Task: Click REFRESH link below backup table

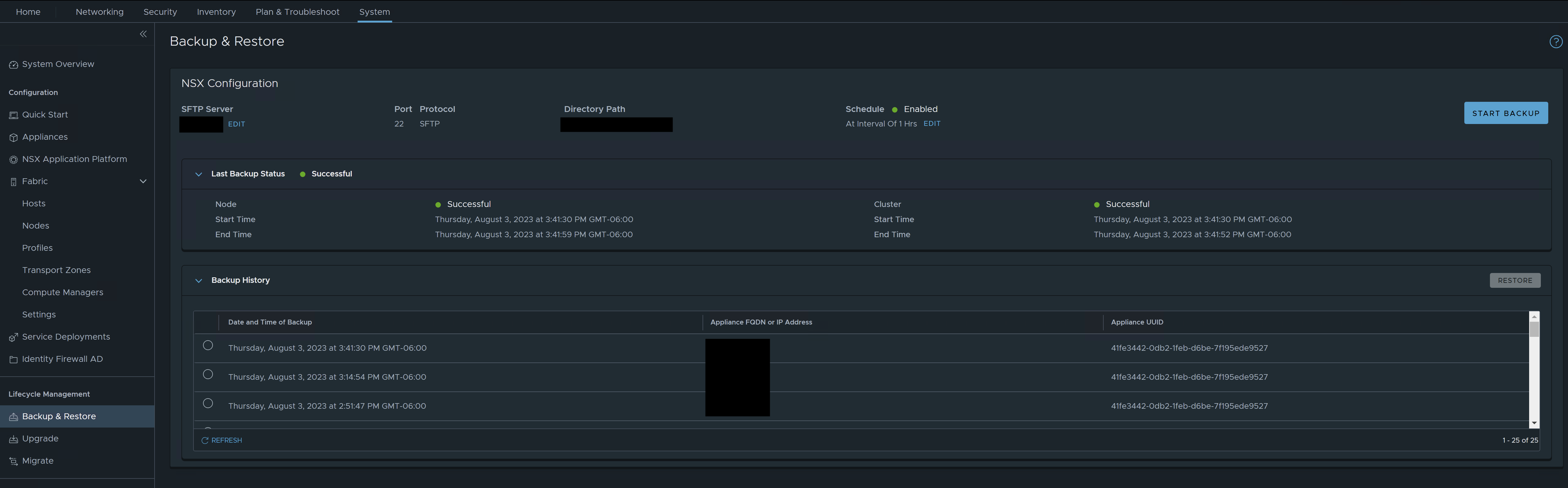Action: pos(226,440)
